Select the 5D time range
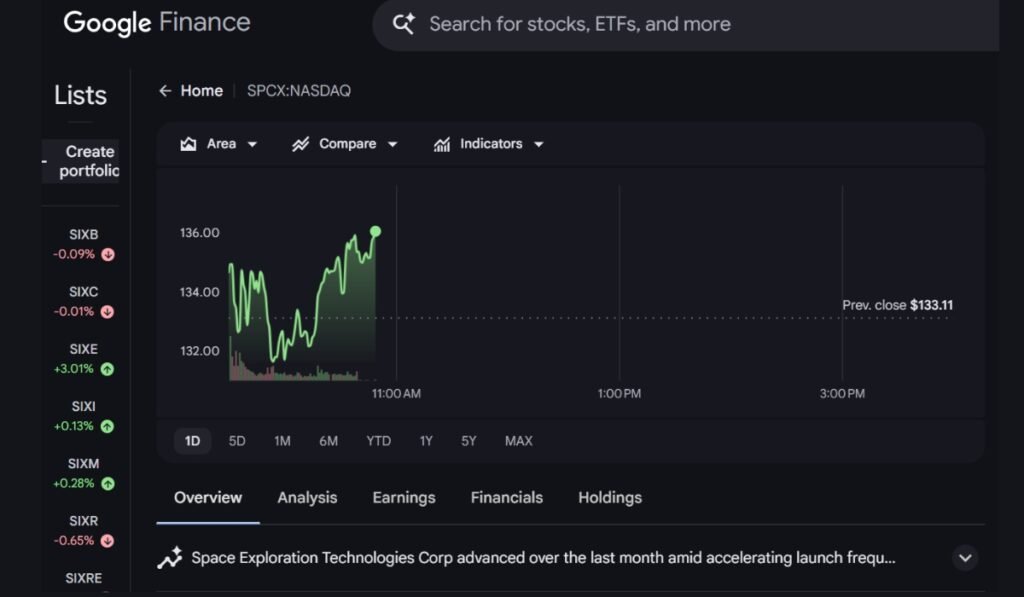This screenshot has width=1024, height=597. point(237,441)
